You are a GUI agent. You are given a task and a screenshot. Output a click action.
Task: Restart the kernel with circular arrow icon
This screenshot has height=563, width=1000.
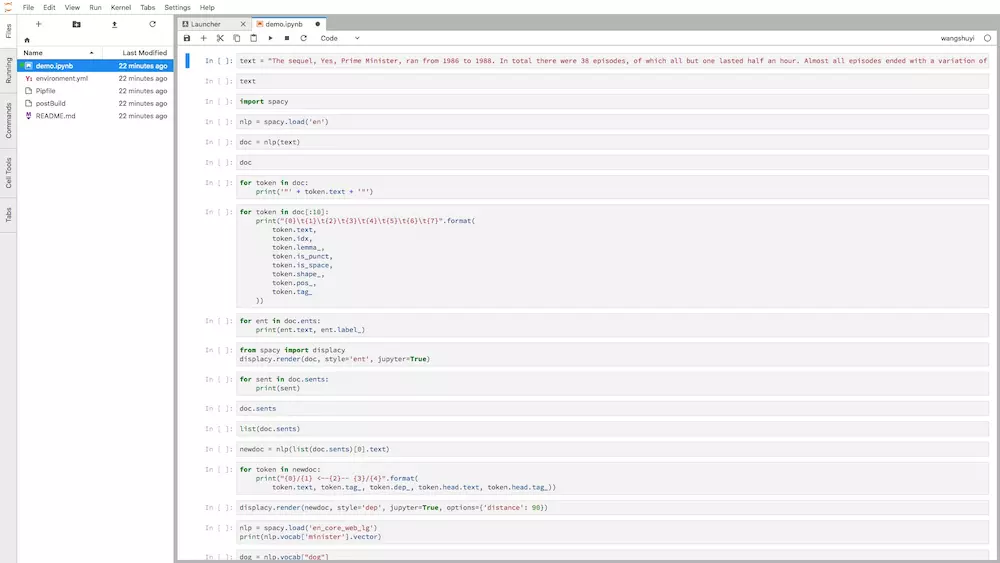pos(304,38)
